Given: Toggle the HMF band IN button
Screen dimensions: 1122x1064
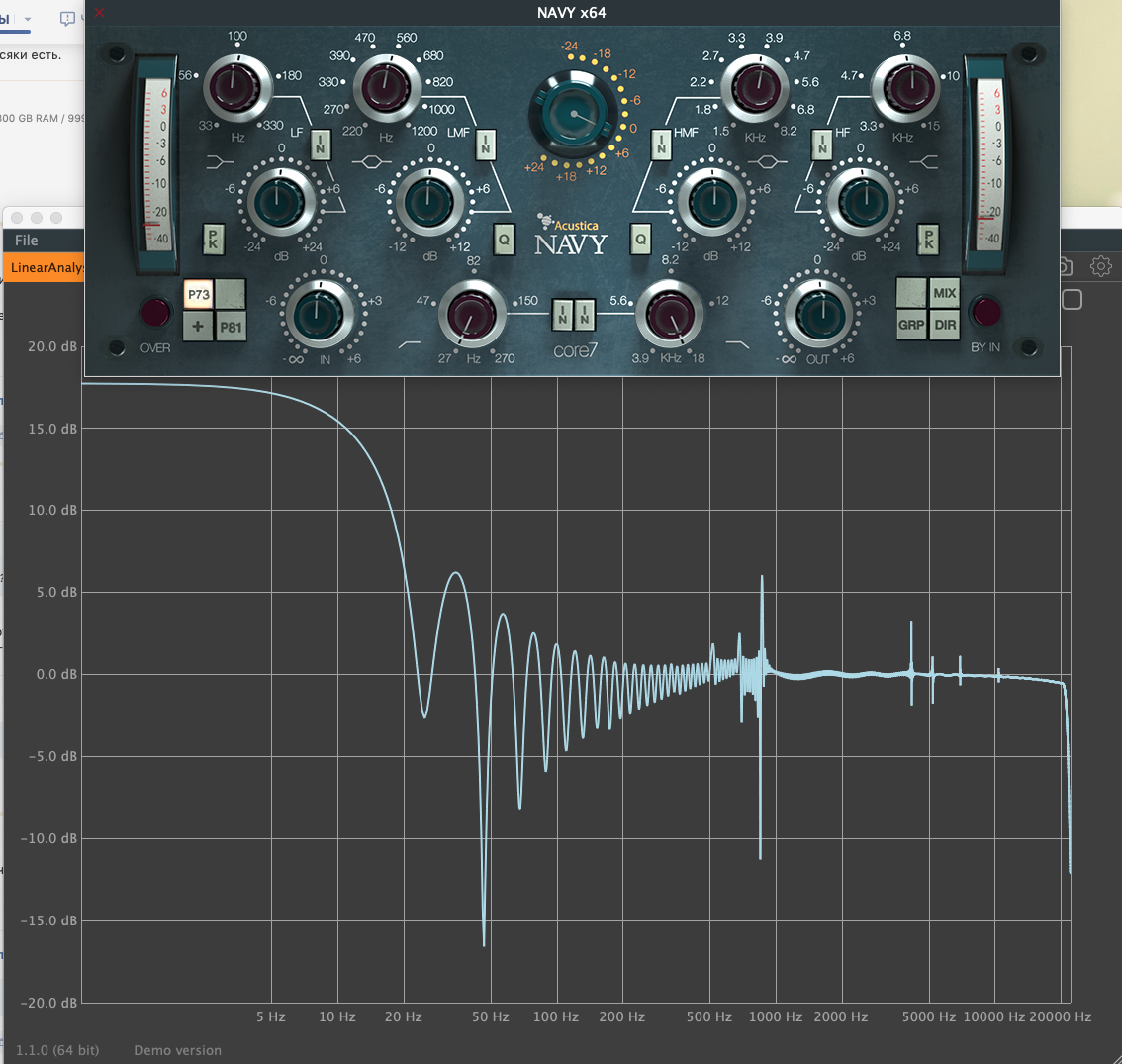Looking at the screenshot, I should pyautogui.click(x=661, y=145).
